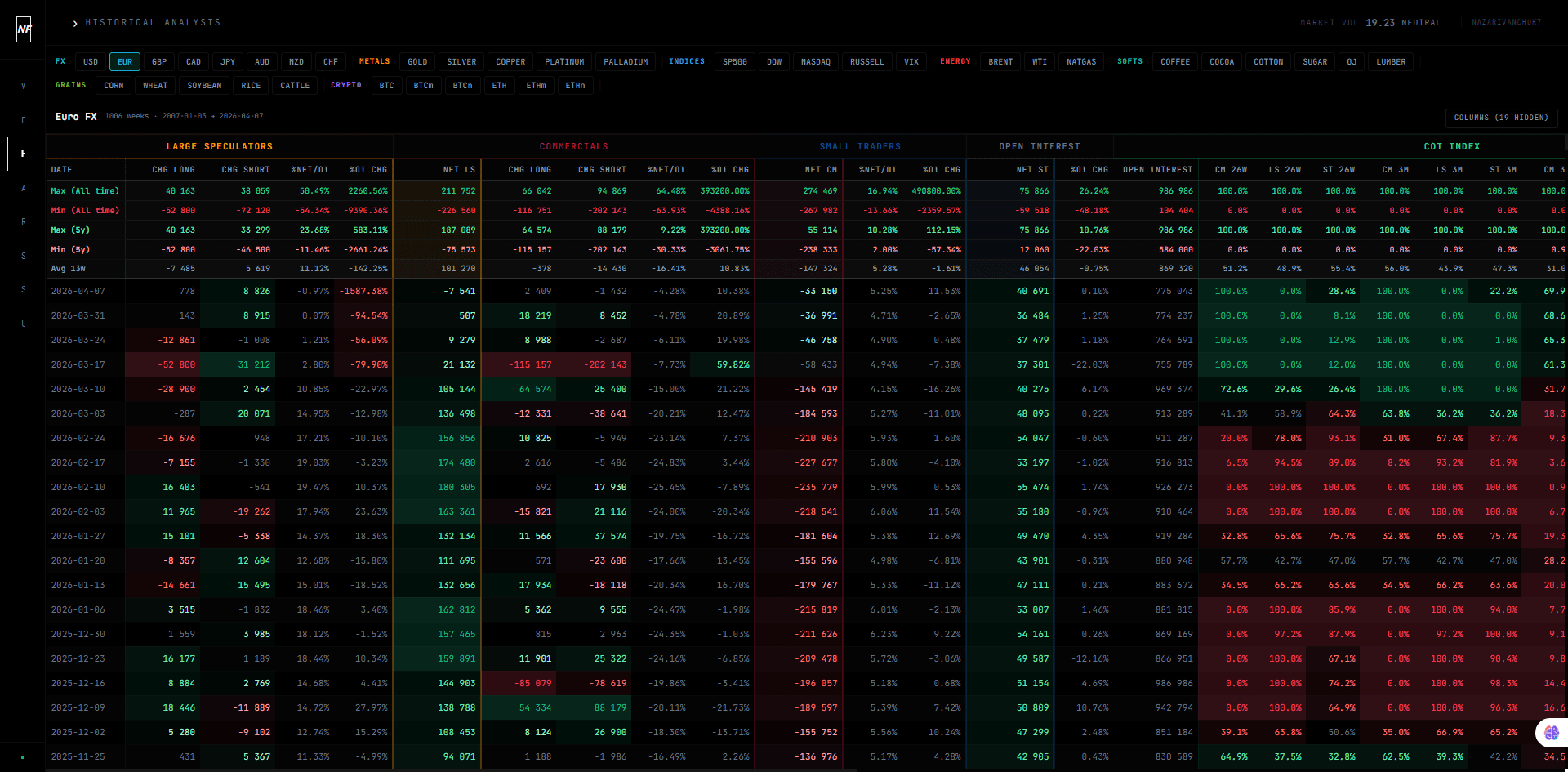Select the highlighted EUR chip
Image resolution: width=1568 pixels, height=772 pixels.
point(125,62)
